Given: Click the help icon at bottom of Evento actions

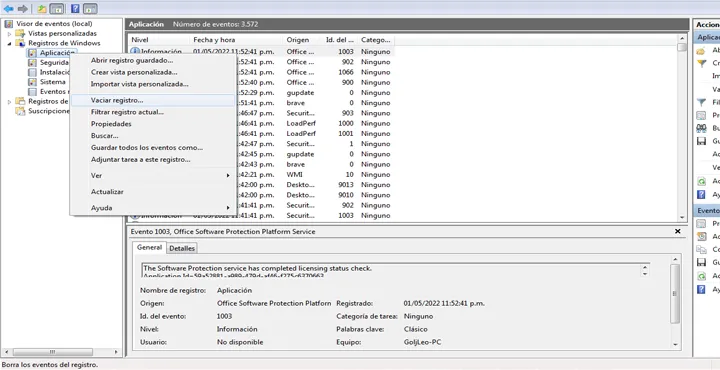Looking at the screenshot, I should pos(701,289).
